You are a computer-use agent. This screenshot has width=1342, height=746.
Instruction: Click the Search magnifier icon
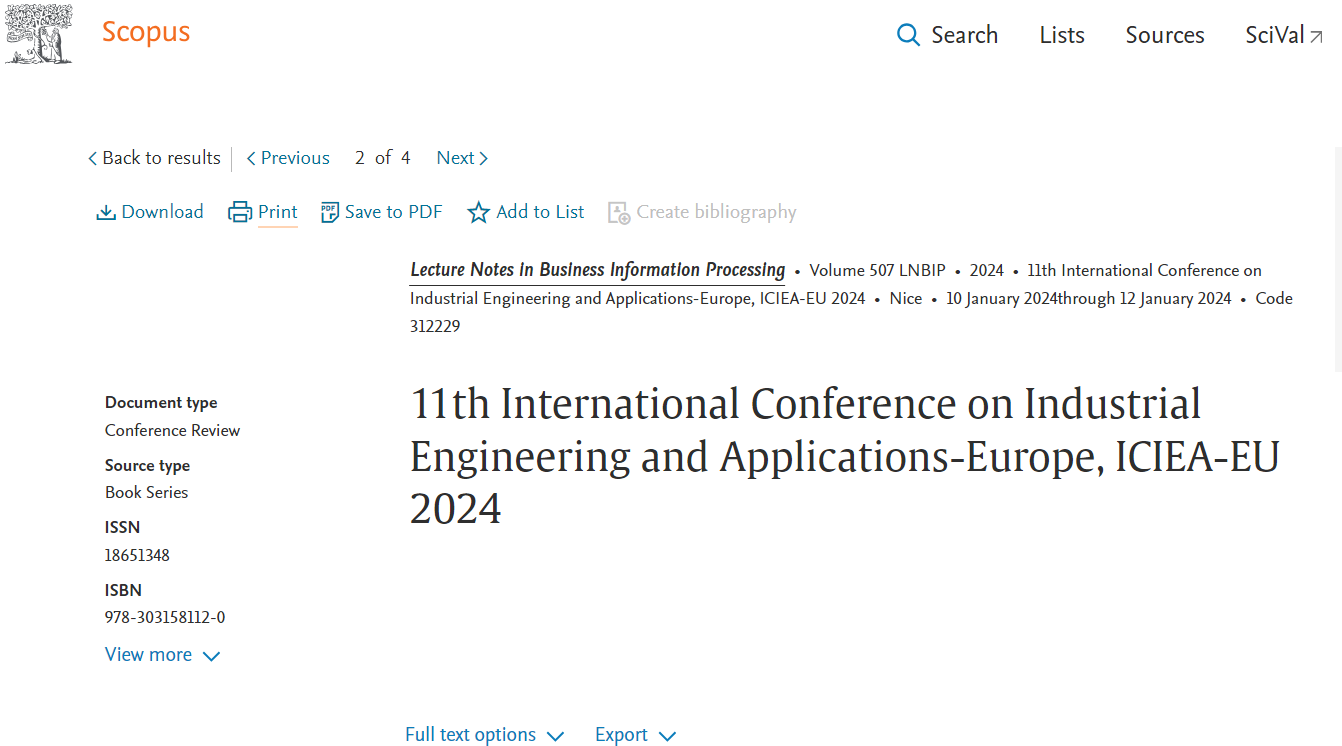click(908, 36)
